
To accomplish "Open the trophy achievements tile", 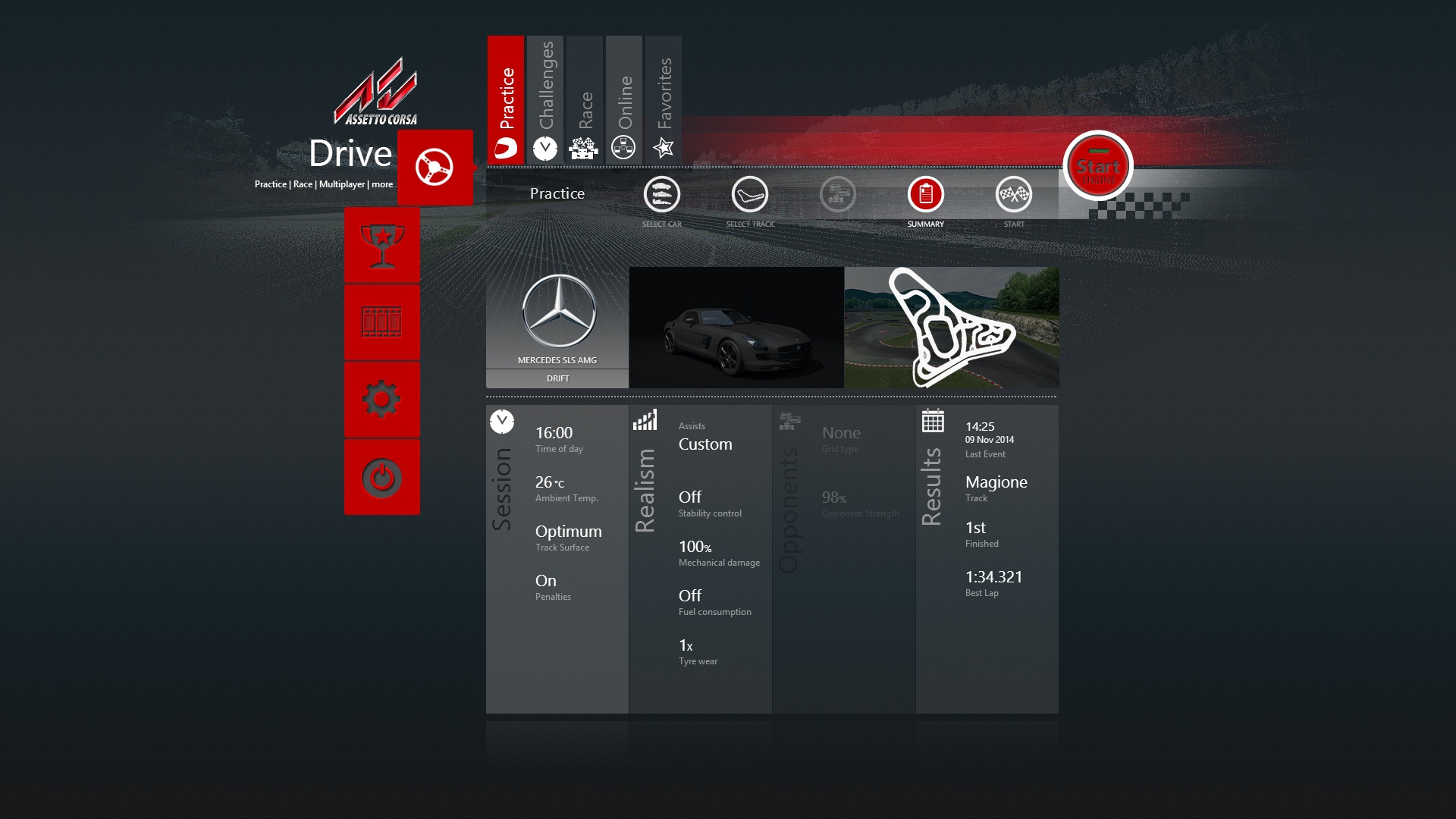I will pos(381,246).
